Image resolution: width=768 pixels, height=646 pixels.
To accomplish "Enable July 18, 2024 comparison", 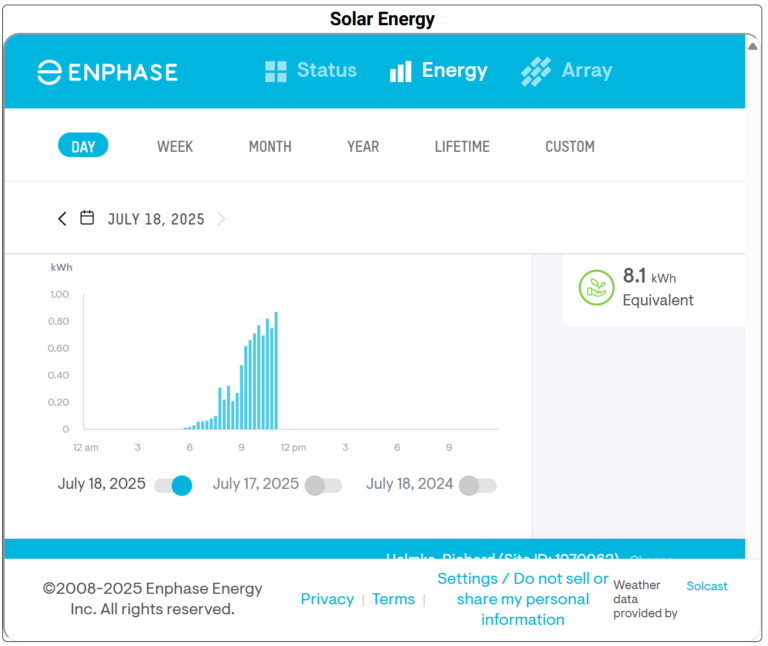I will point(478,485).
